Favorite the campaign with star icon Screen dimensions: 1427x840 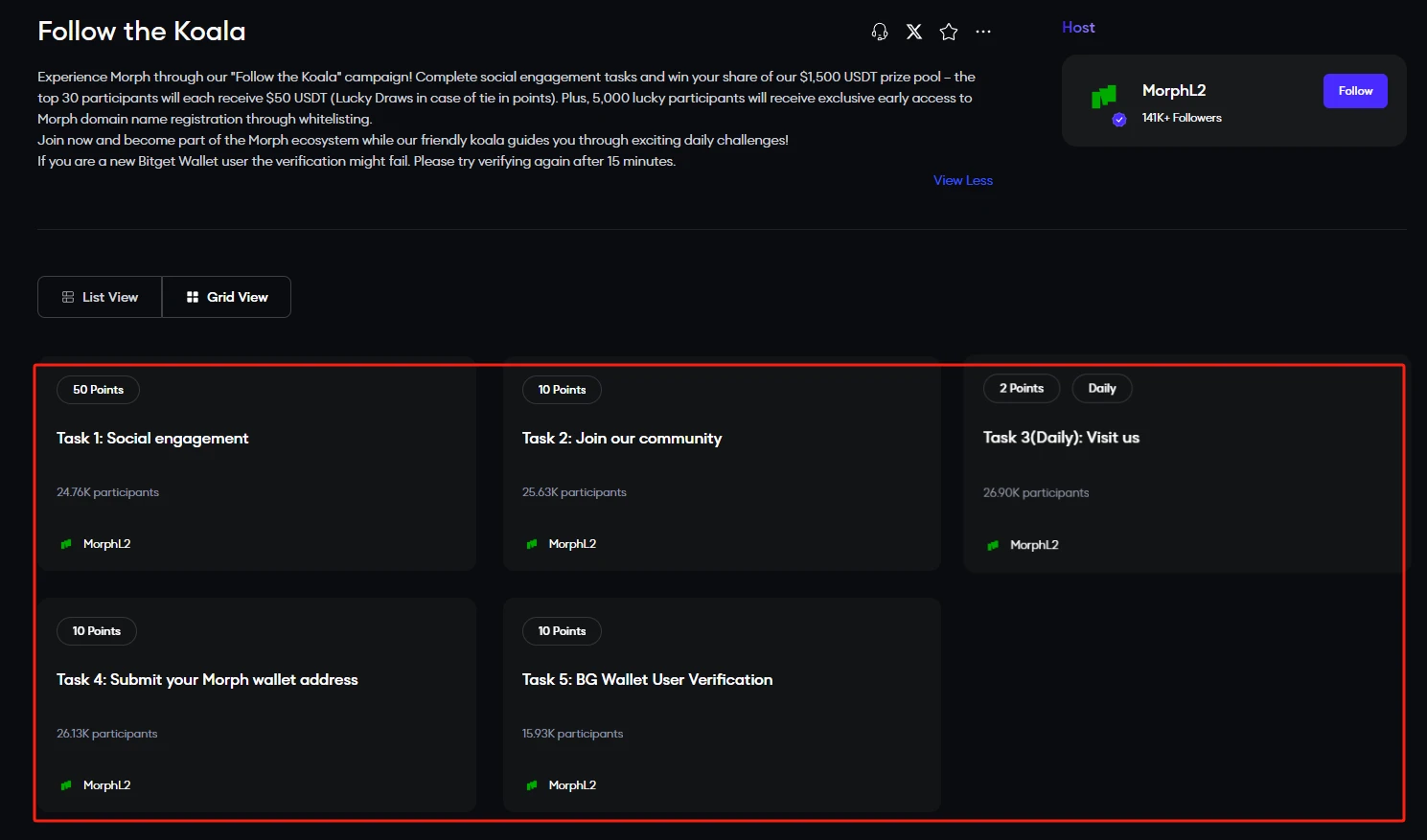(949, 32)
